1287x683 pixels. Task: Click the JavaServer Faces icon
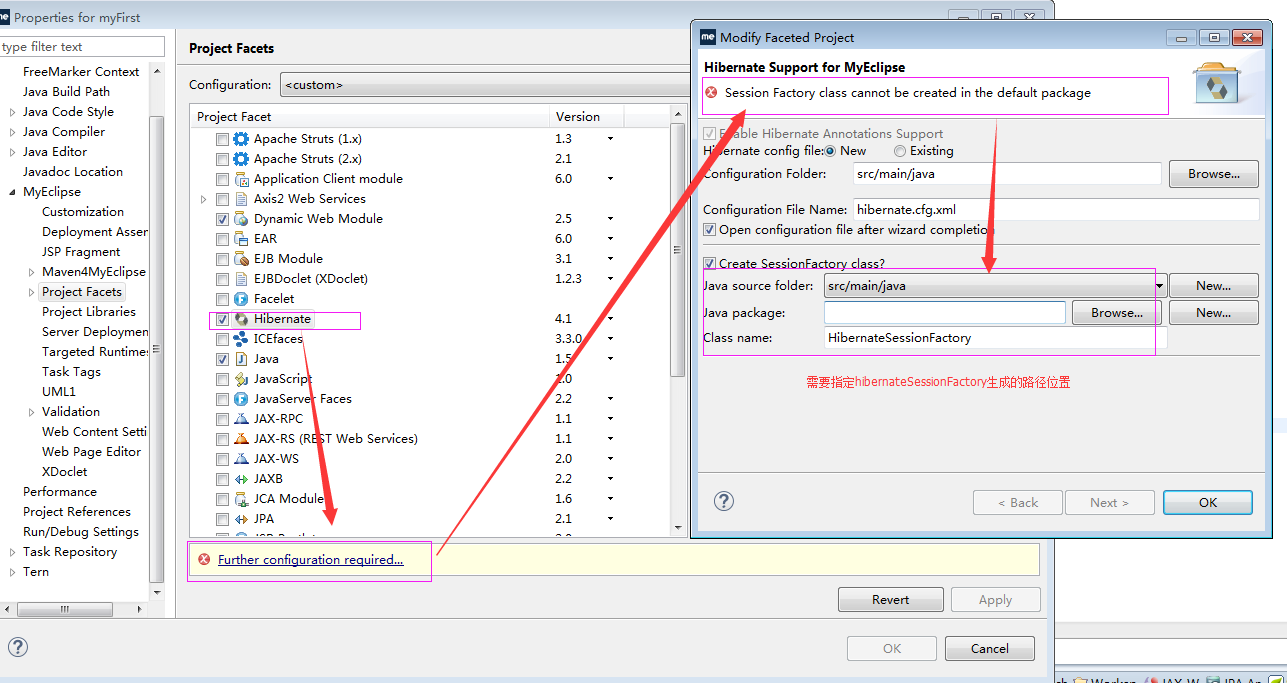(241, 399)
